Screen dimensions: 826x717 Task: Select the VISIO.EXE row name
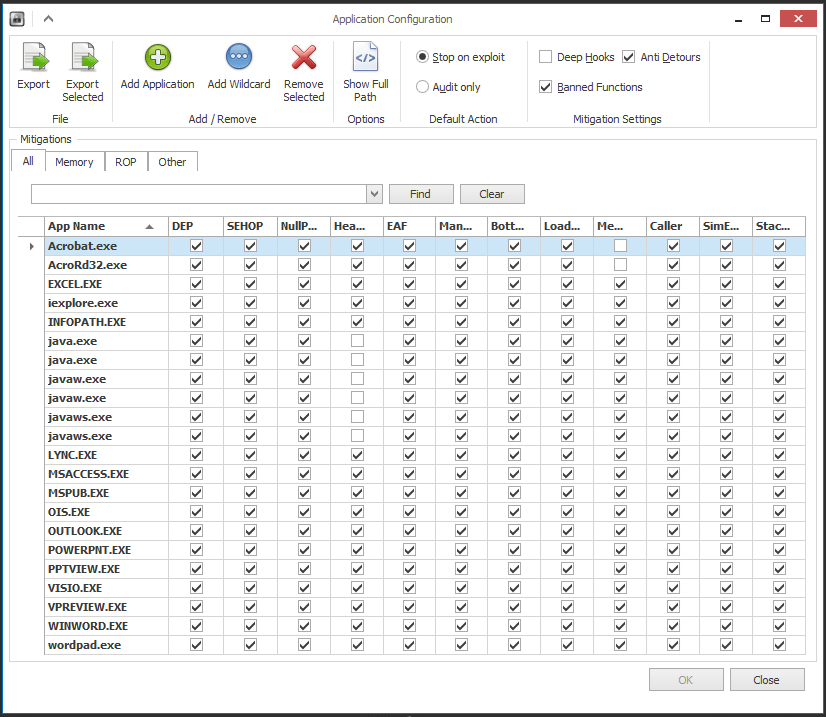(x=75, y=587)
